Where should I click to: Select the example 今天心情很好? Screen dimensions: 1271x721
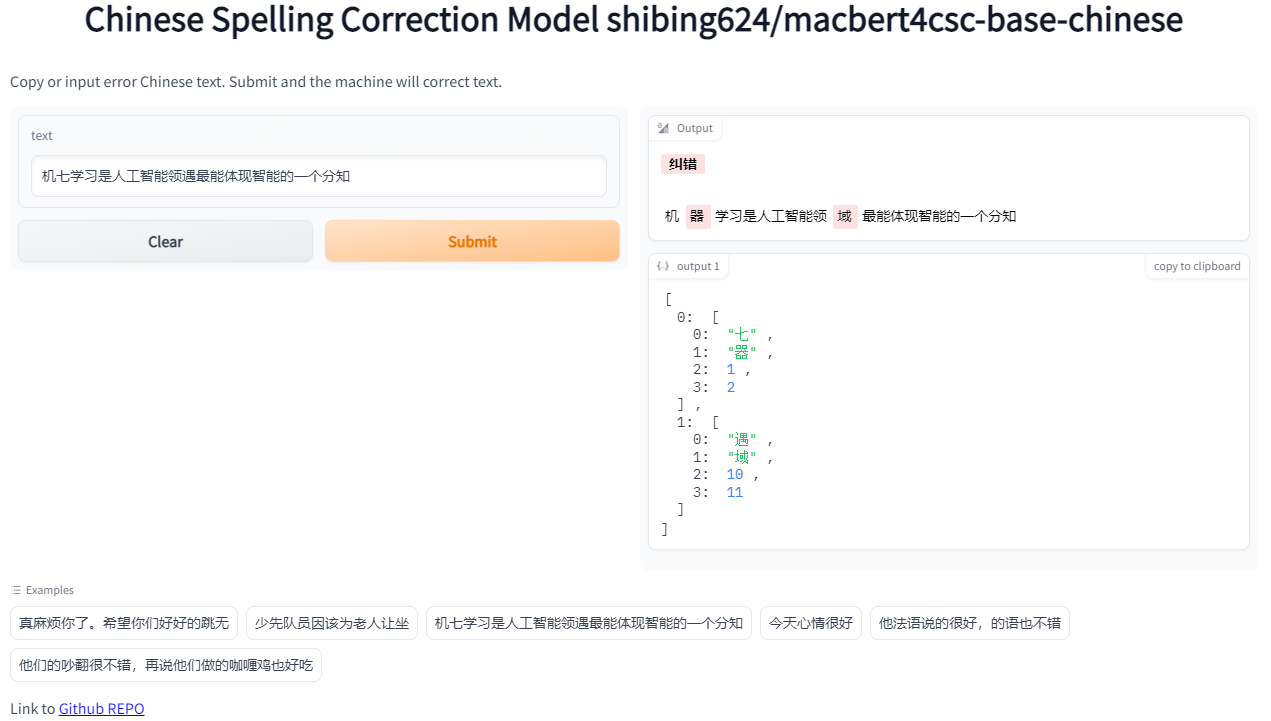810,622
